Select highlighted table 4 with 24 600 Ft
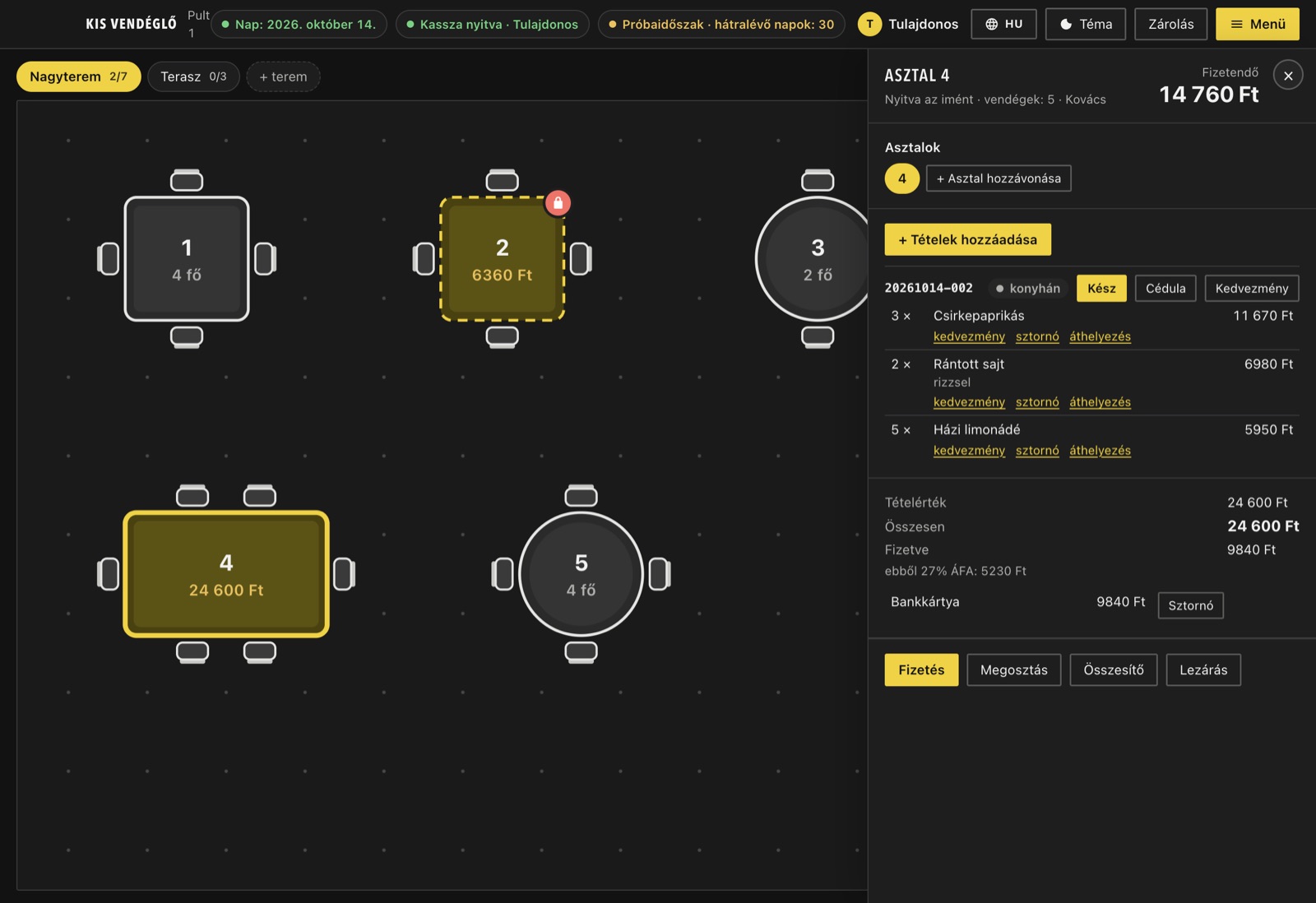The width and height of the screenshot is (1316, 903). 226,574
